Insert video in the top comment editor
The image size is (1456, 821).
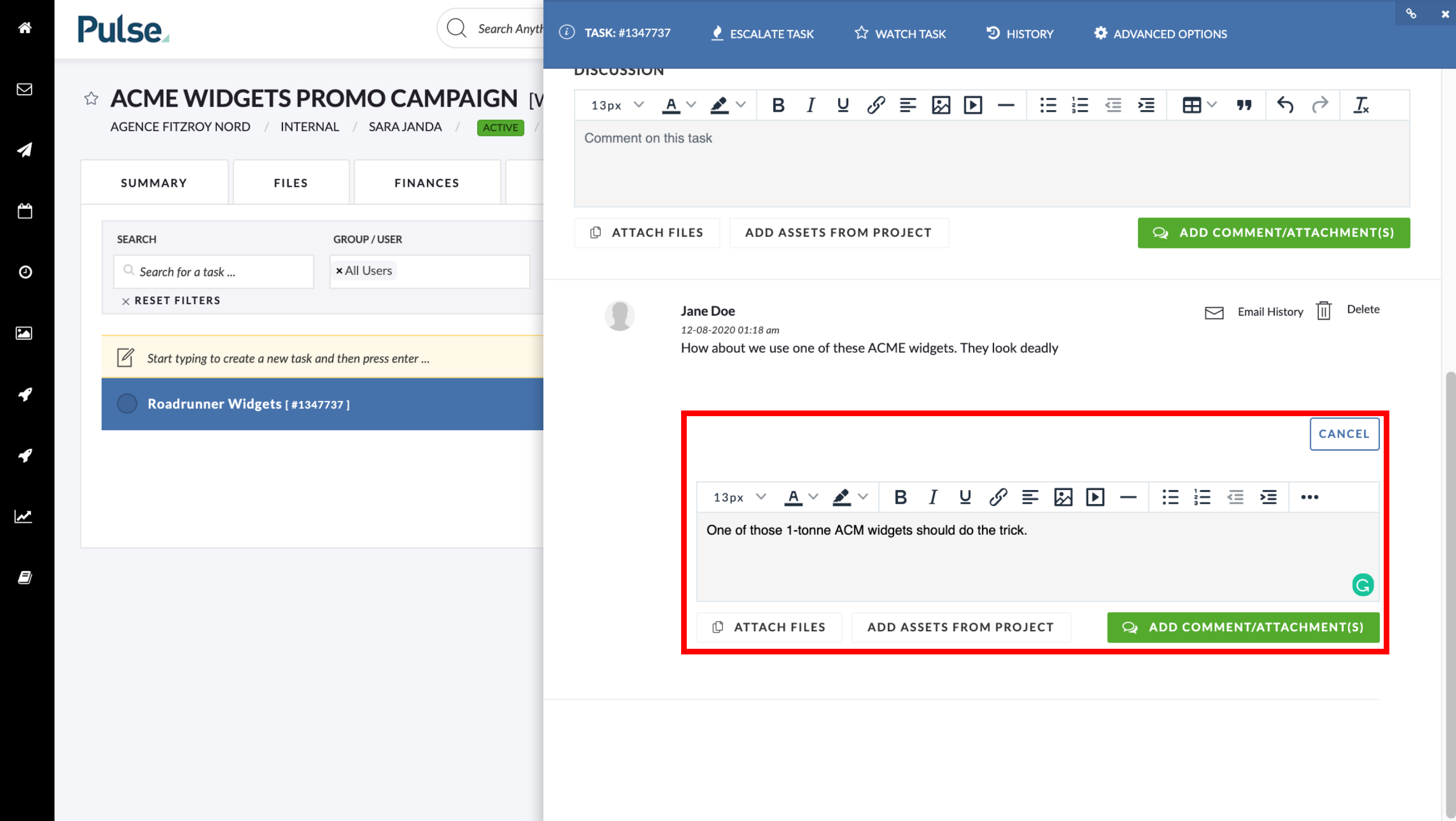pyautogui.click(x=973, y=105)
